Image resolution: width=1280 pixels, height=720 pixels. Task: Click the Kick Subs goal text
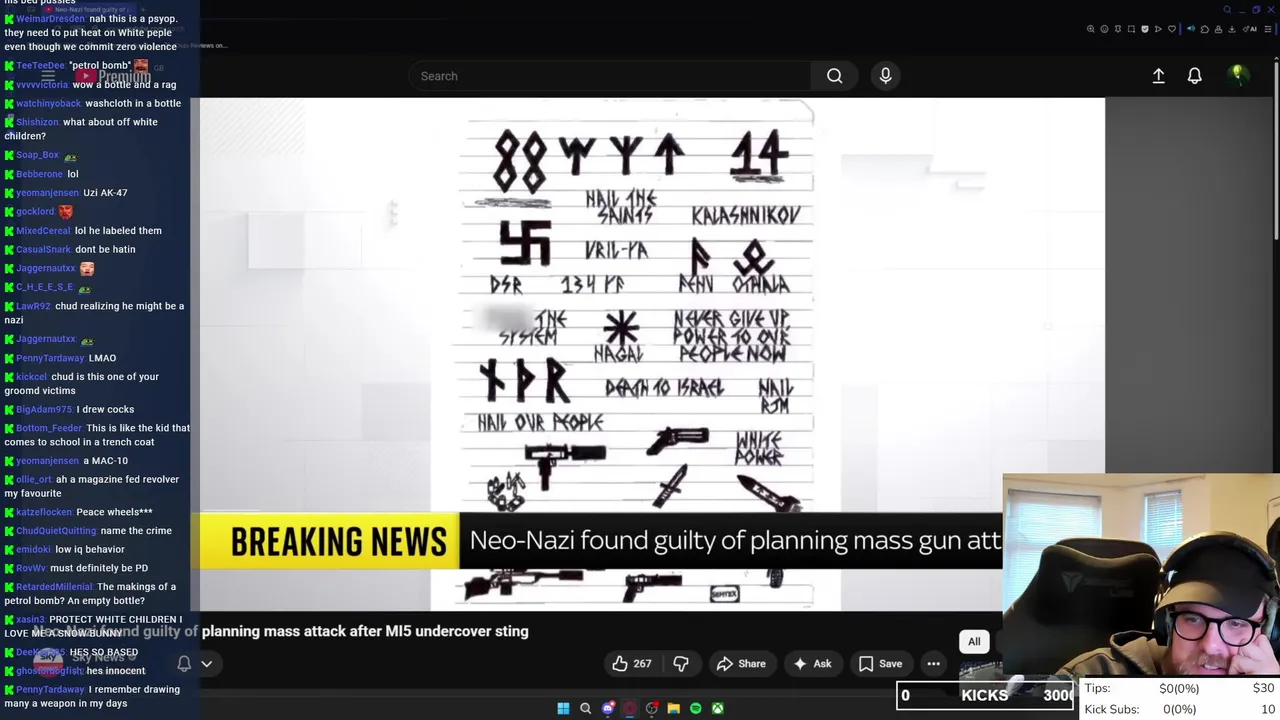pyautogui.click(x=1112, y=709)
